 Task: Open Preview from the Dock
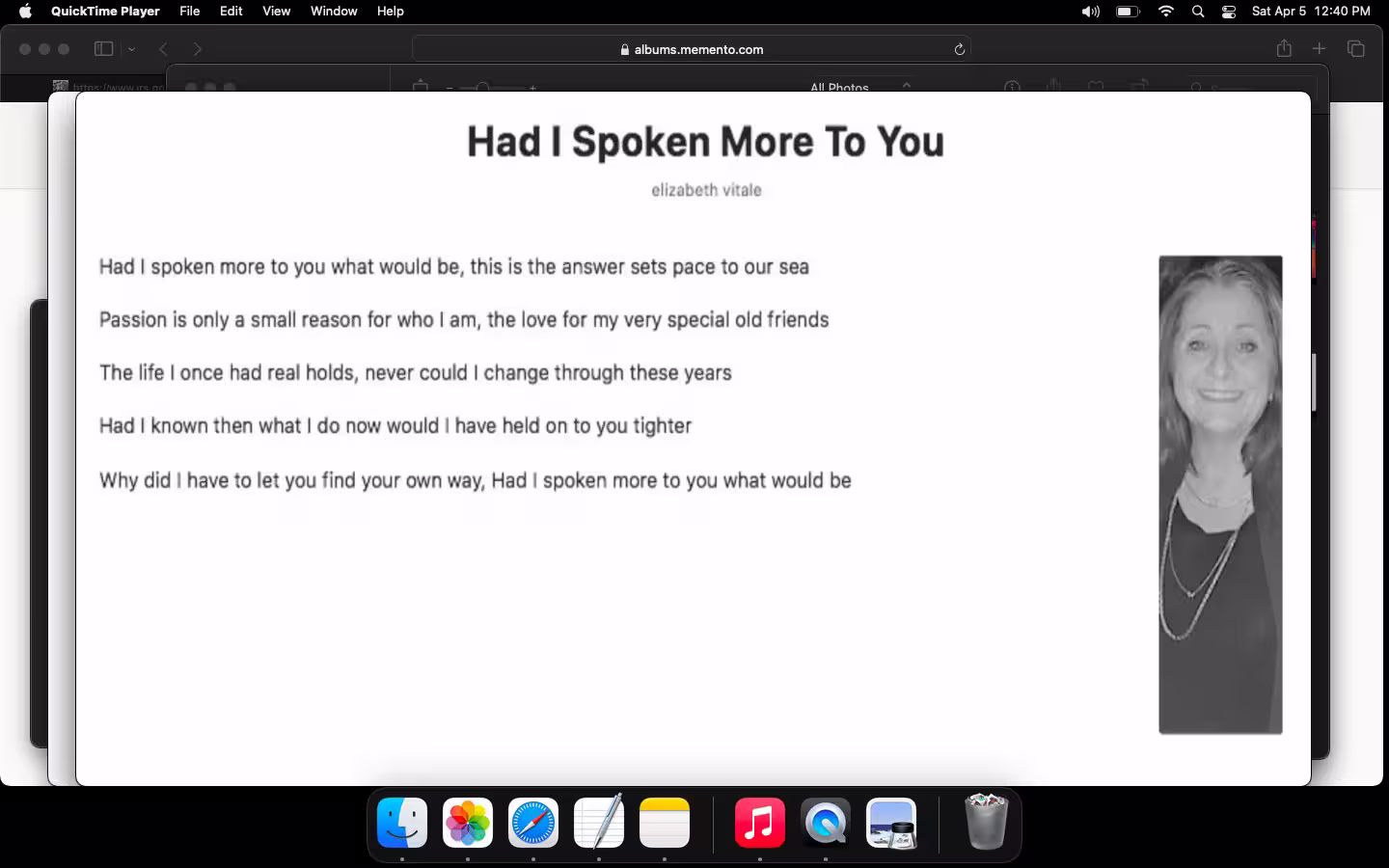[x=891, y=823]
